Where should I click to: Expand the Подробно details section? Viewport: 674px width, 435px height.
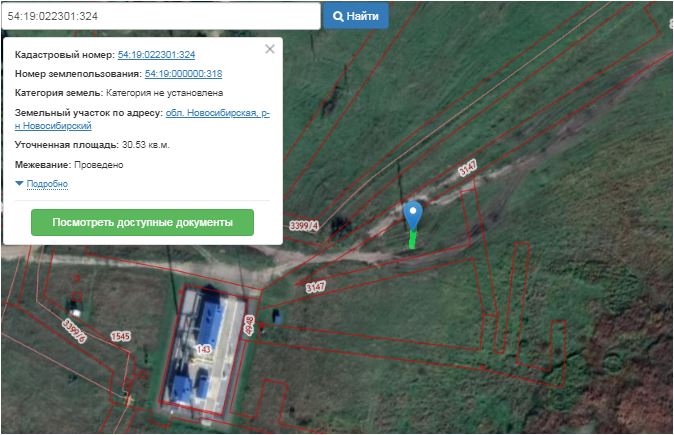pos(47,184)
